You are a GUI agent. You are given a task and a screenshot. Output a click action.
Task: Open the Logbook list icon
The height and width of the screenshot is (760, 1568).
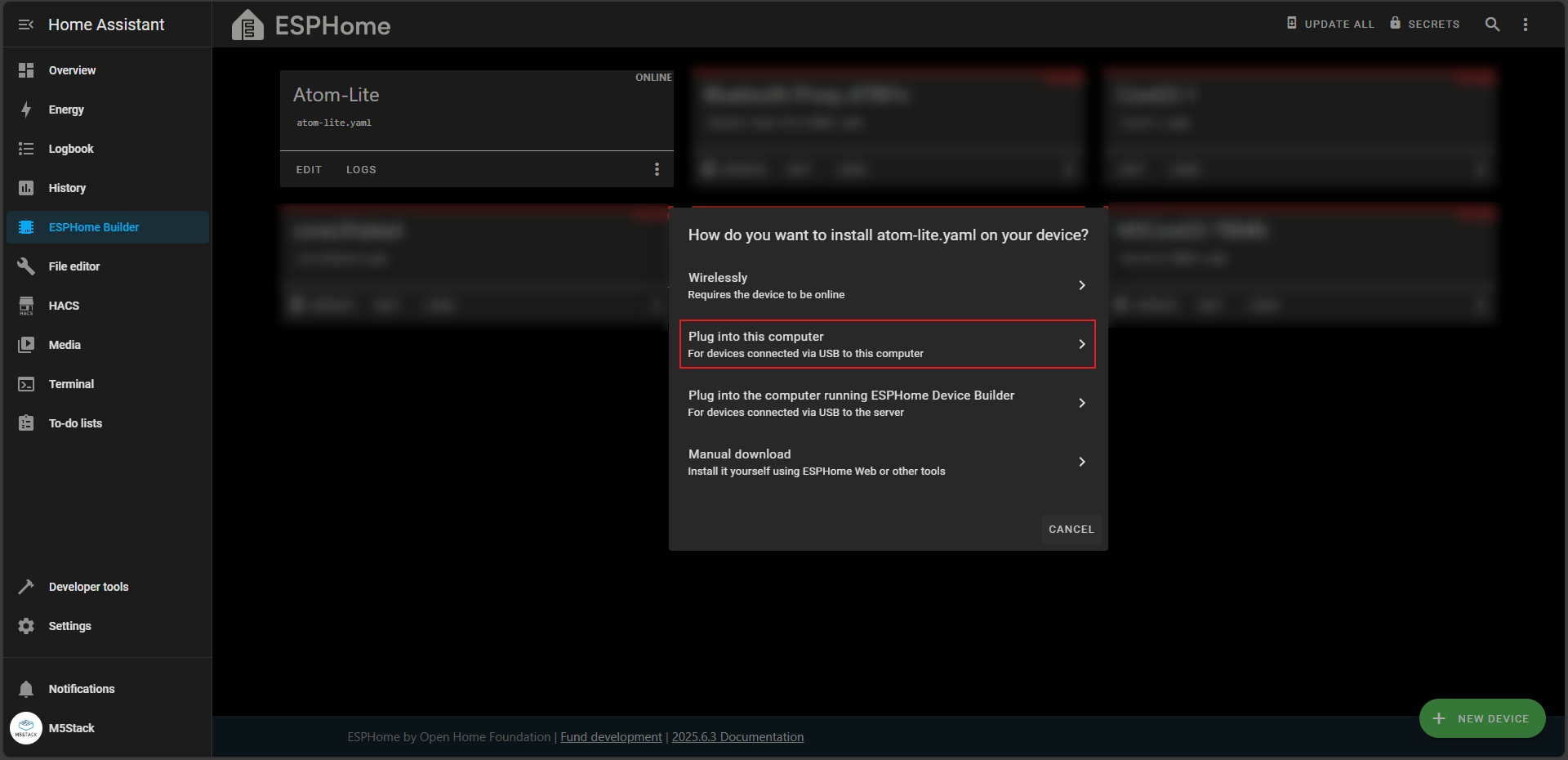pos(26,149)
